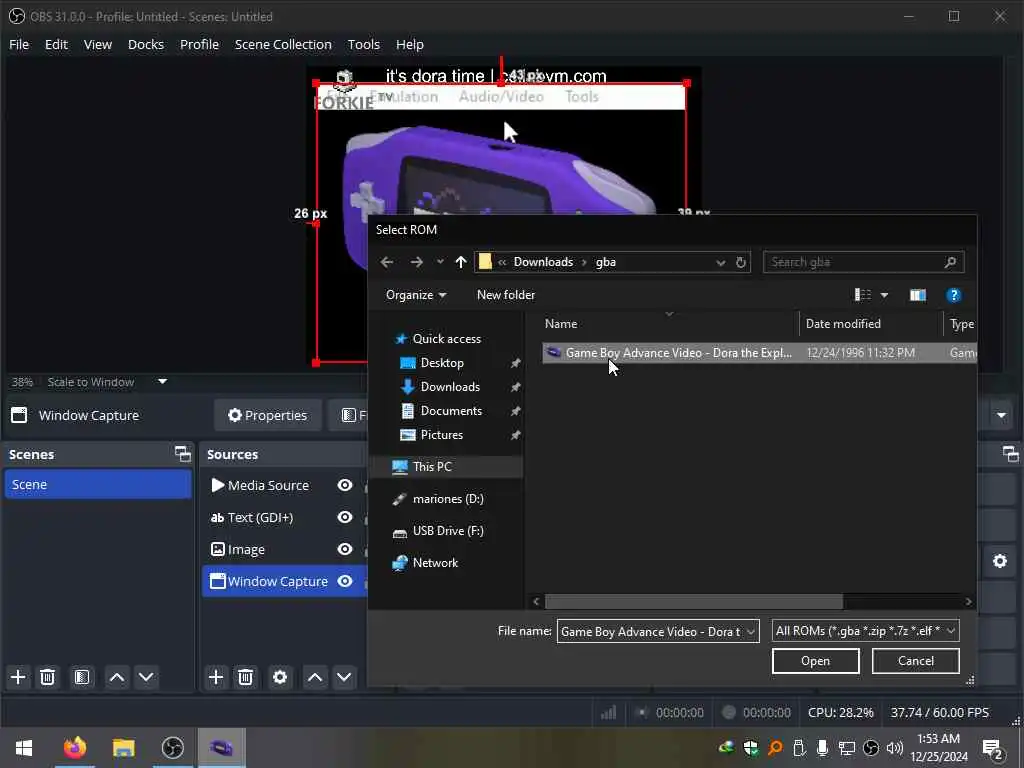
Task: Go up one folder level in the dialog
Action: (x=461, y=262)
